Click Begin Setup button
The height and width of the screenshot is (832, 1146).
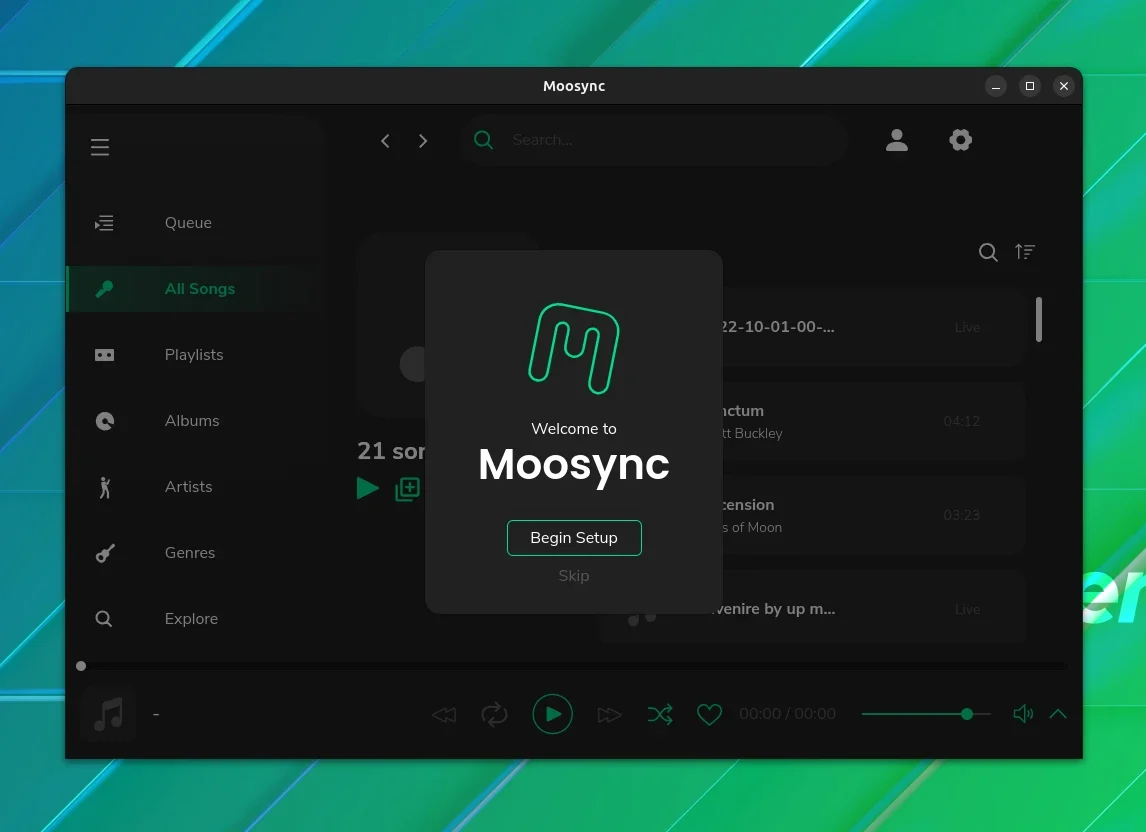tap(574, 538)
